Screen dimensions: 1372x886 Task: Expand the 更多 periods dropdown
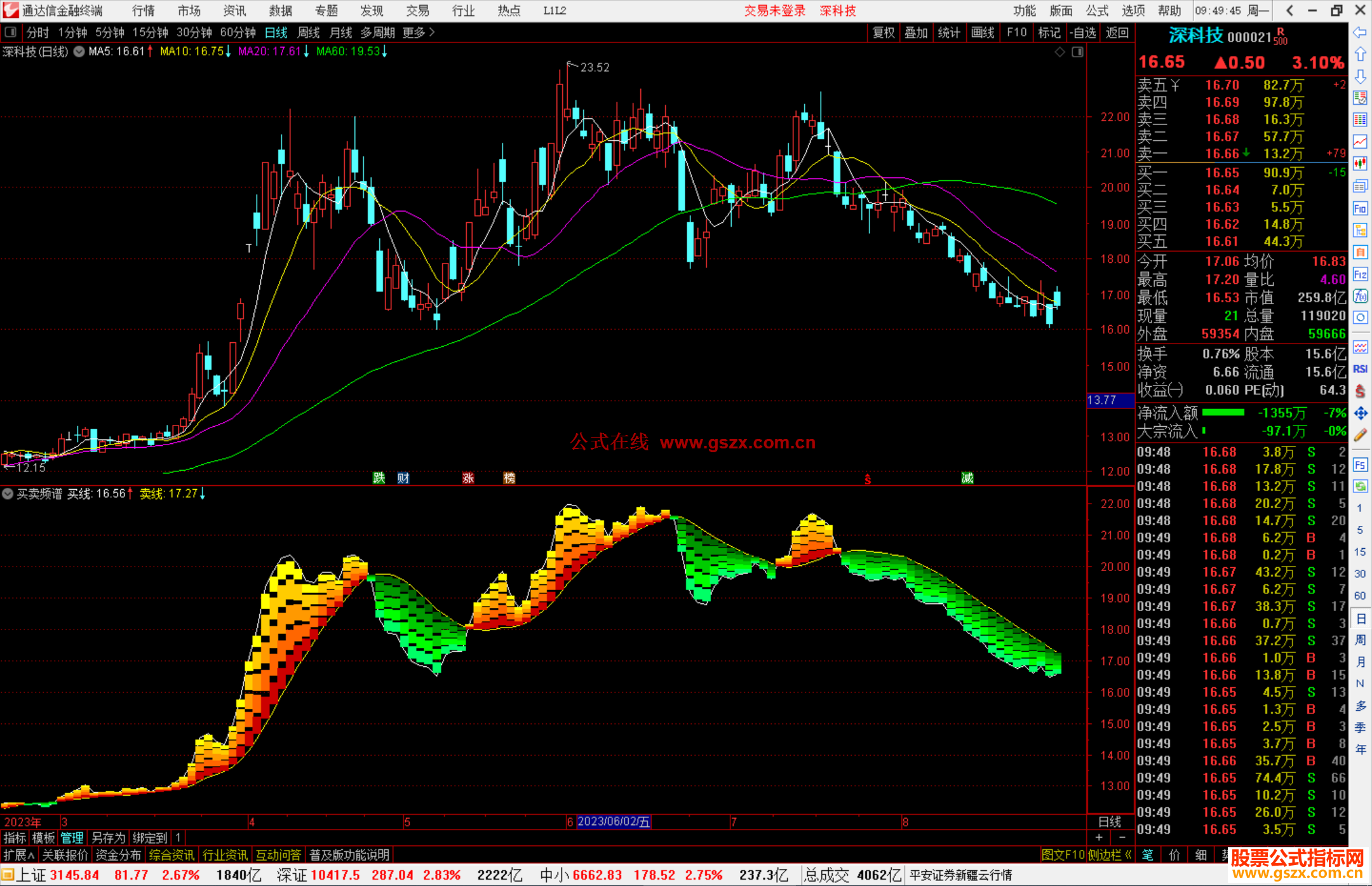pyautogui.click(x=419, y=32)
